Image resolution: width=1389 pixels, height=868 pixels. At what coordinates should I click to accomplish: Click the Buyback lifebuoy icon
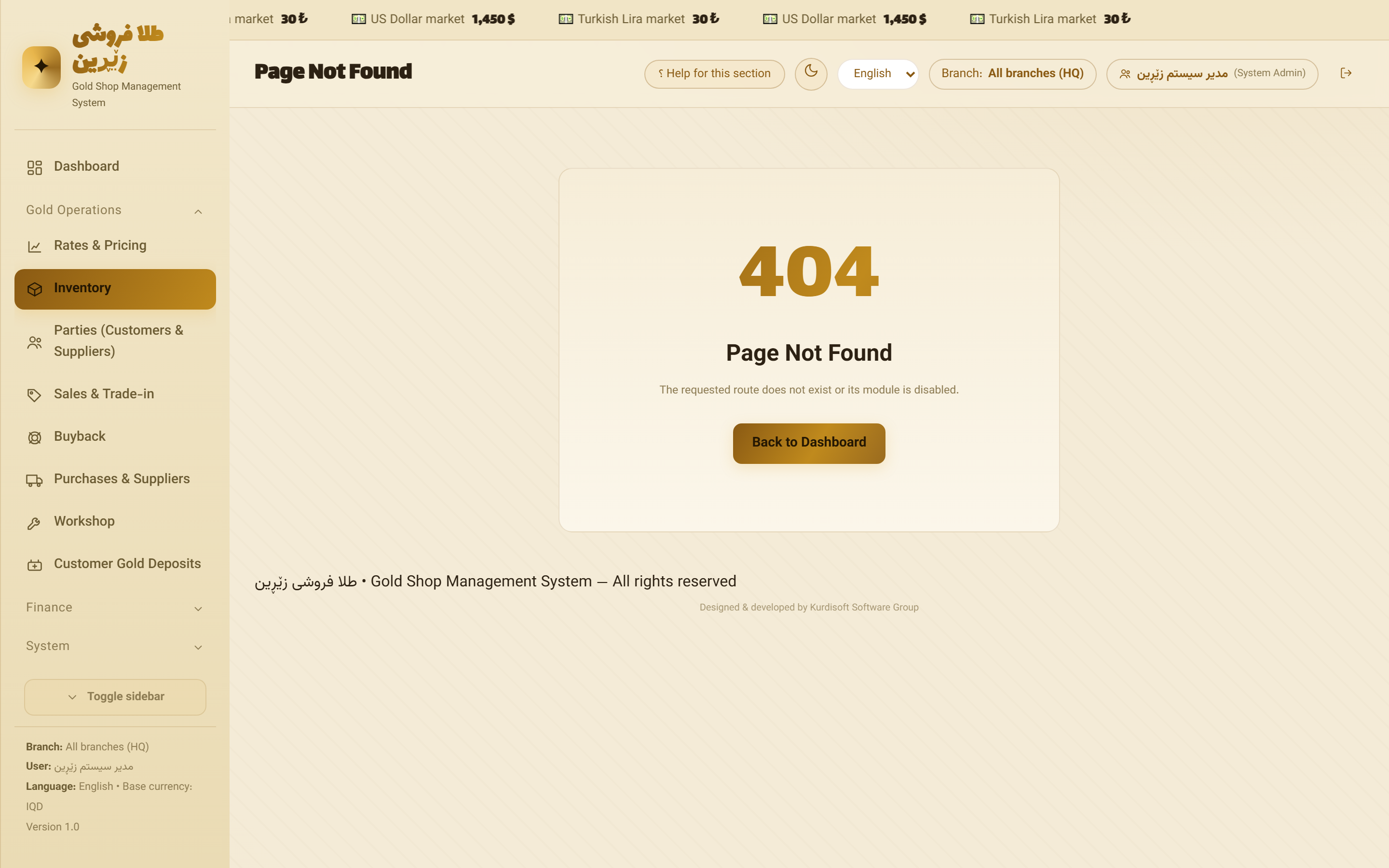(34, 437)
